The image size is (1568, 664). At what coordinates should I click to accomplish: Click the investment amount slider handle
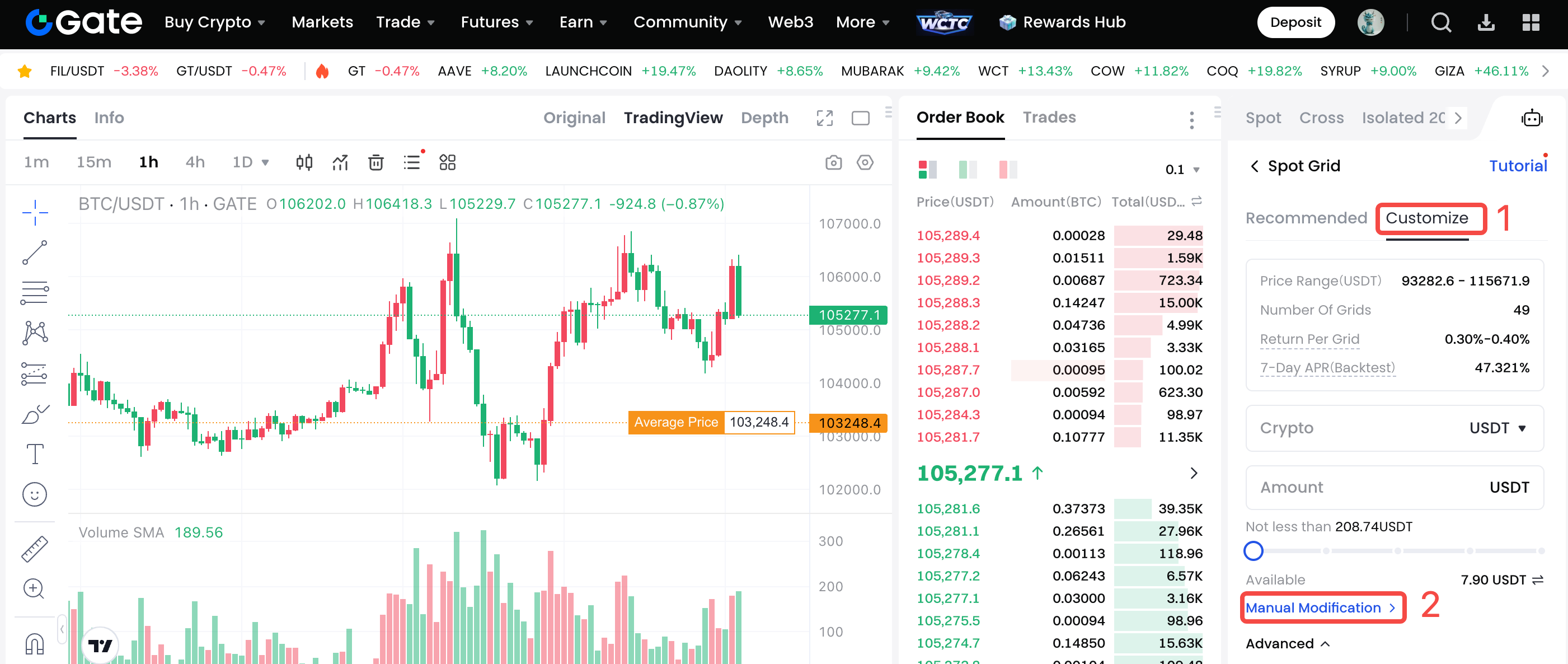pyautogui.click(x=1253, y=551)
